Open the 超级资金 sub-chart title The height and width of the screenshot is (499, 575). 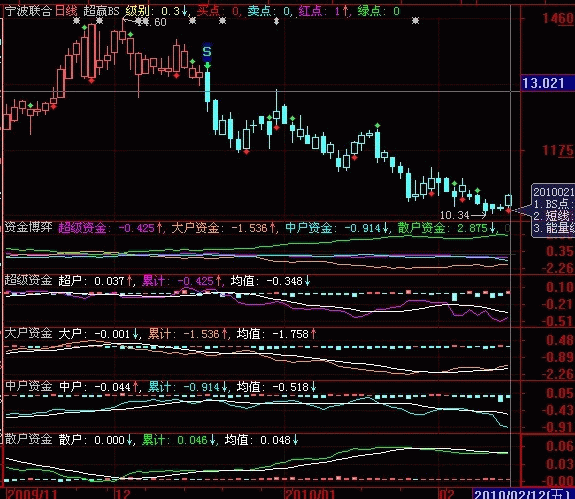tap(29, 280)
